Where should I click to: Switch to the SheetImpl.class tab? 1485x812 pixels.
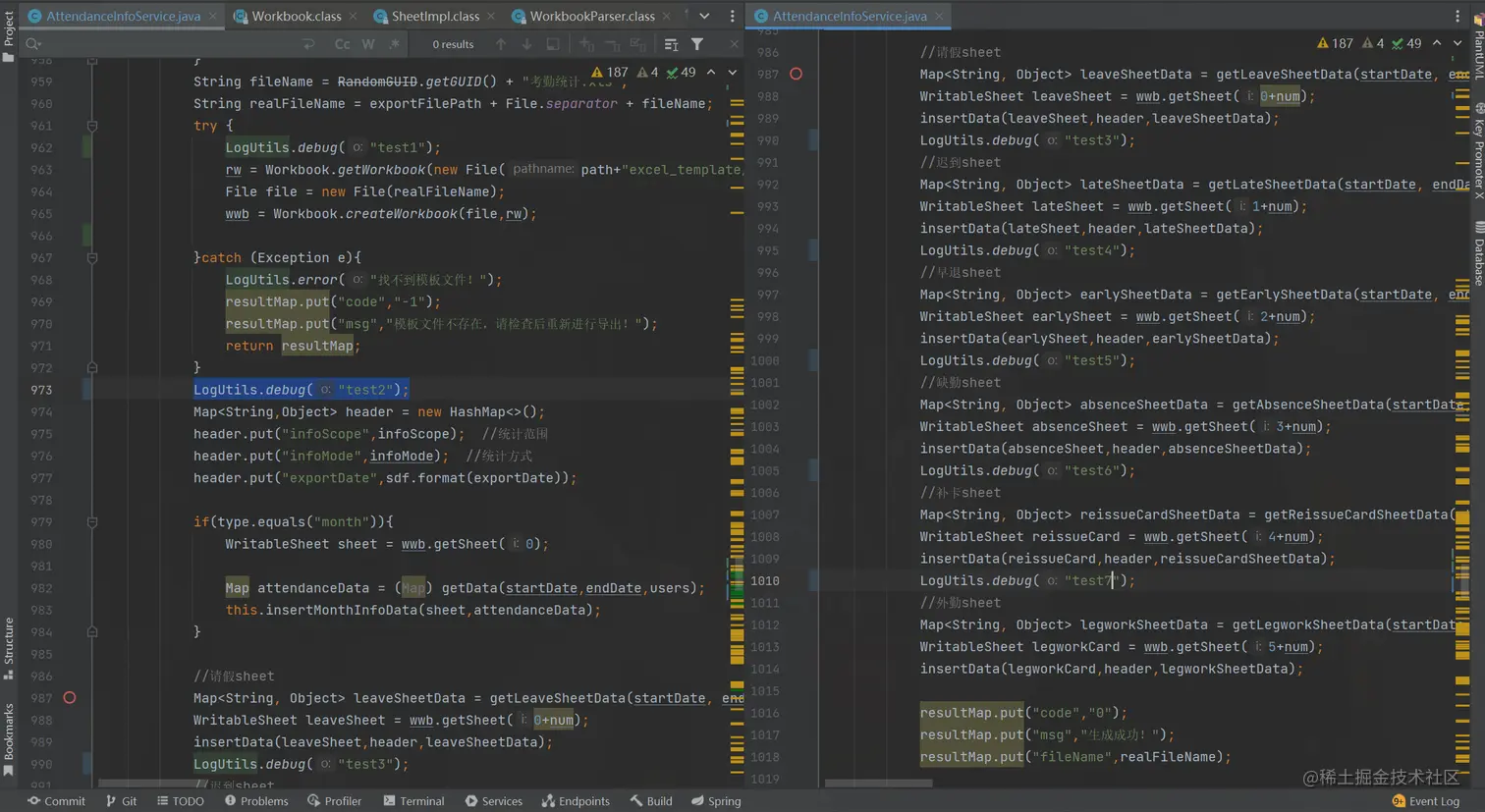434,16
